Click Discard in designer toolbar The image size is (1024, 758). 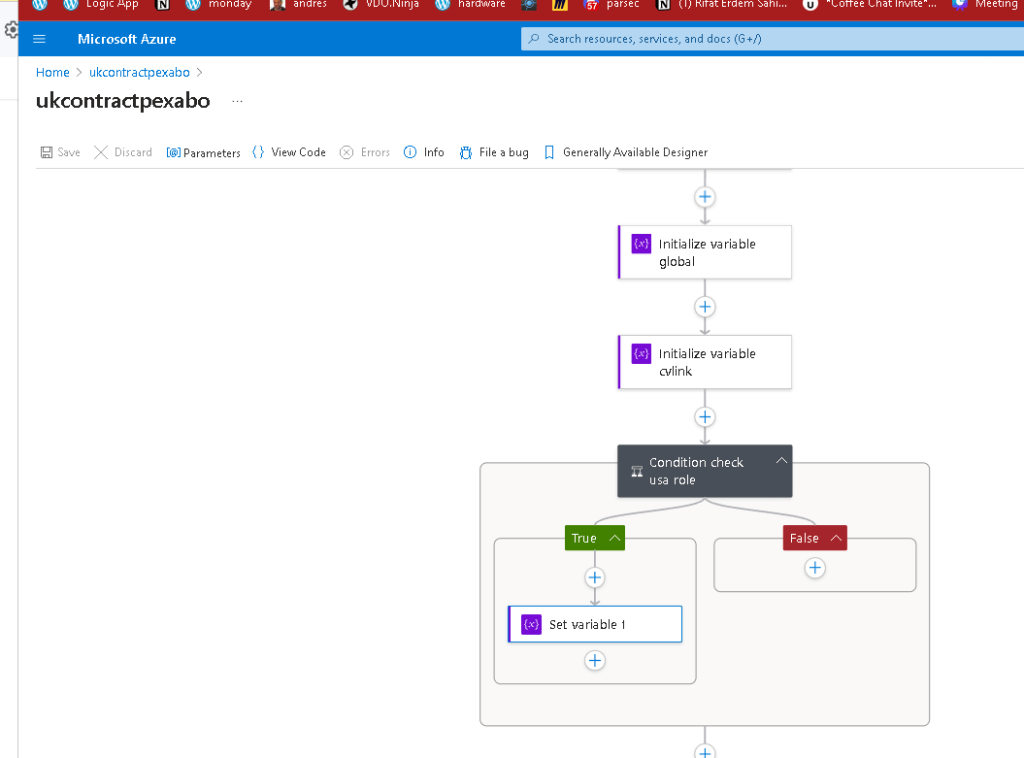click(123, 152)
